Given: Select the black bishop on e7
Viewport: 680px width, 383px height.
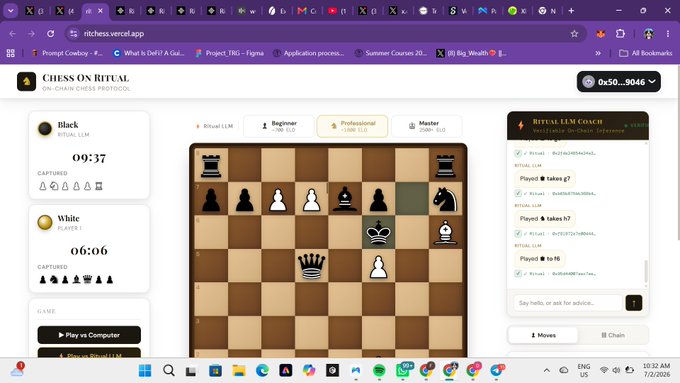Looking at the screenshot, I should 345,199.
